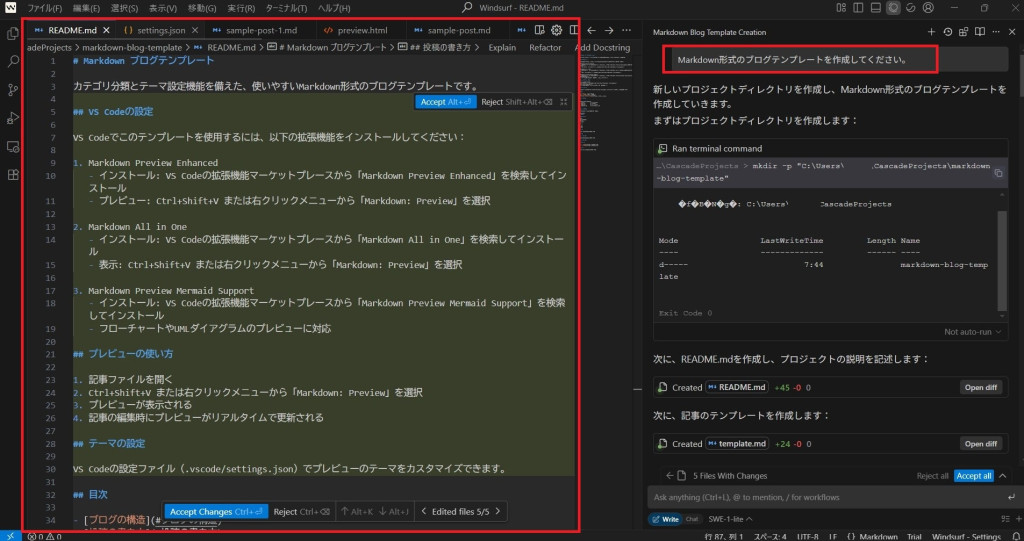This screenshot has width=1024, height=541.
Task: Switch Cascade to Chat mode
Action: coord(692,519)
